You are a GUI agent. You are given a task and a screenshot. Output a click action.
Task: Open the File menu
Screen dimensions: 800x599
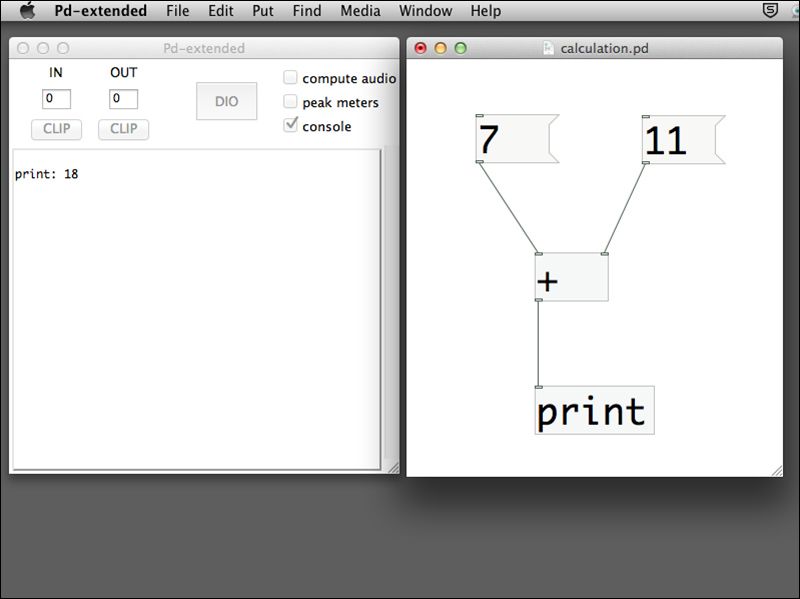[178, 11]
